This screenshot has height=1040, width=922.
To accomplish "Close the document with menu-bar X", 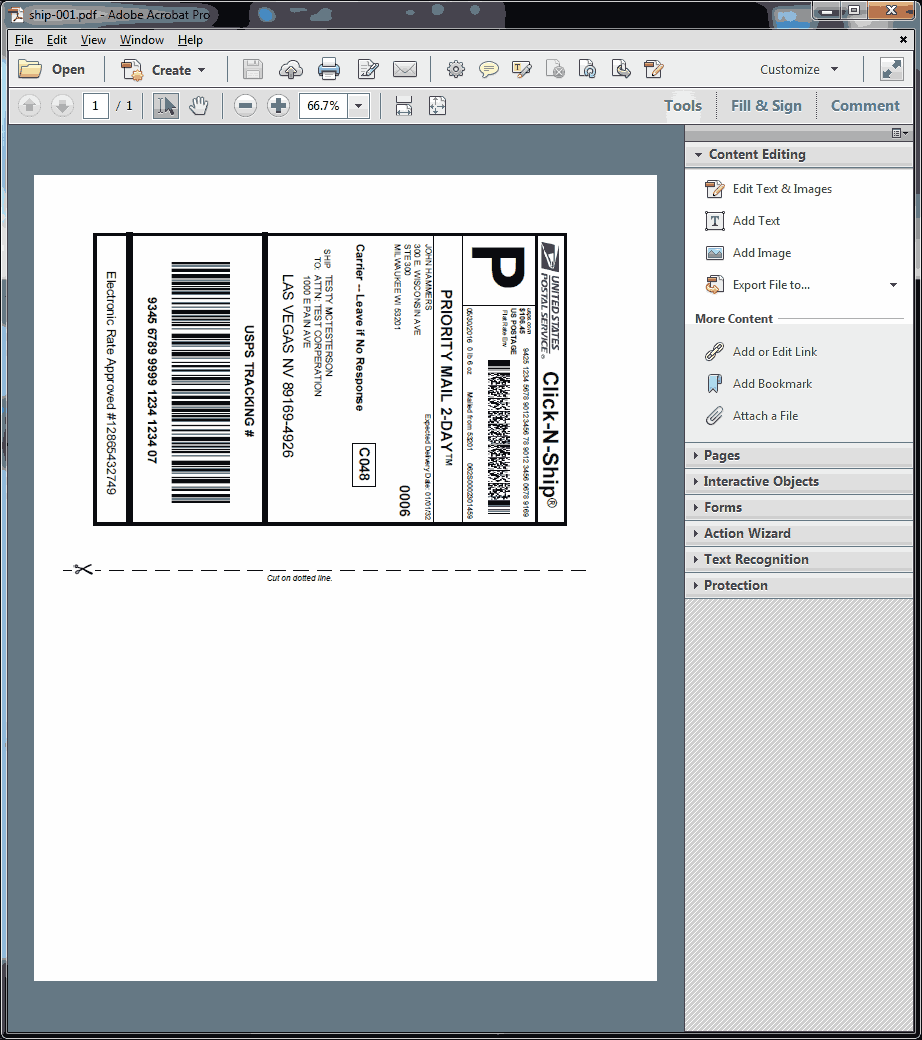I will (903, 40).
